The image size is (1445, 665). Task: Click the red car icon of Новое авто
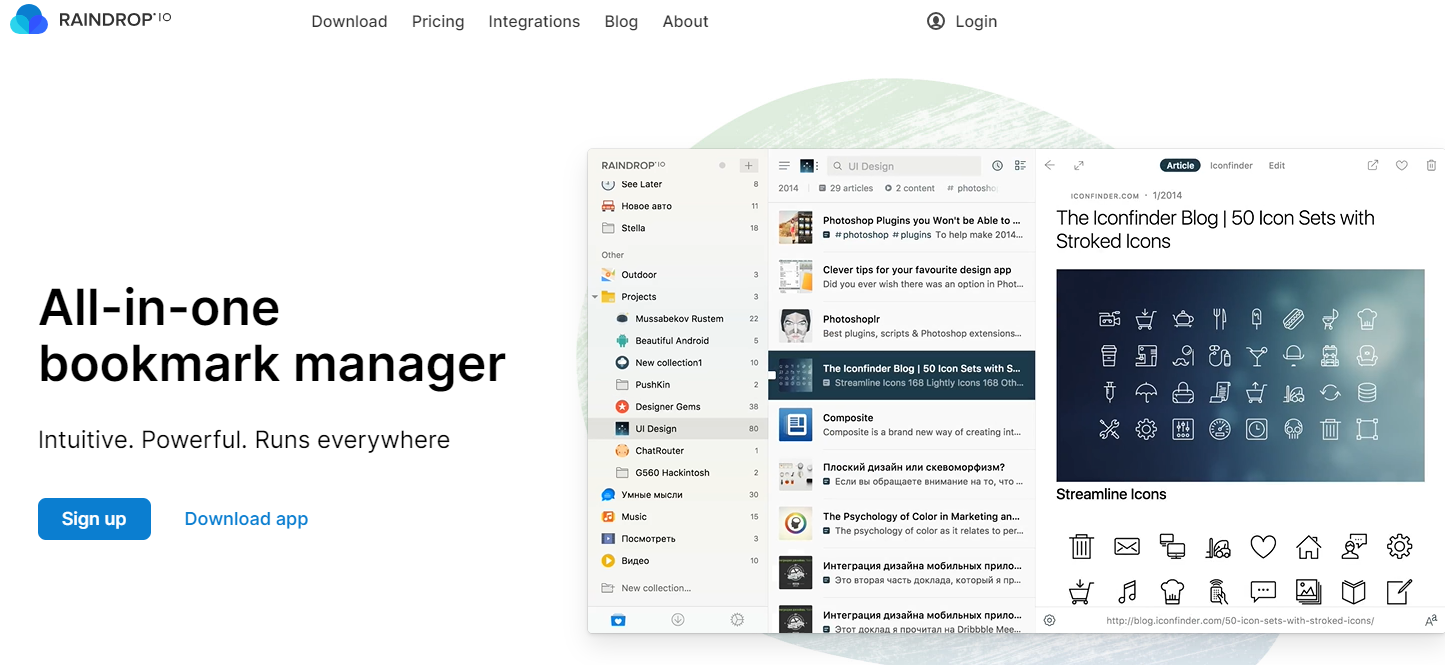(608, 206)
